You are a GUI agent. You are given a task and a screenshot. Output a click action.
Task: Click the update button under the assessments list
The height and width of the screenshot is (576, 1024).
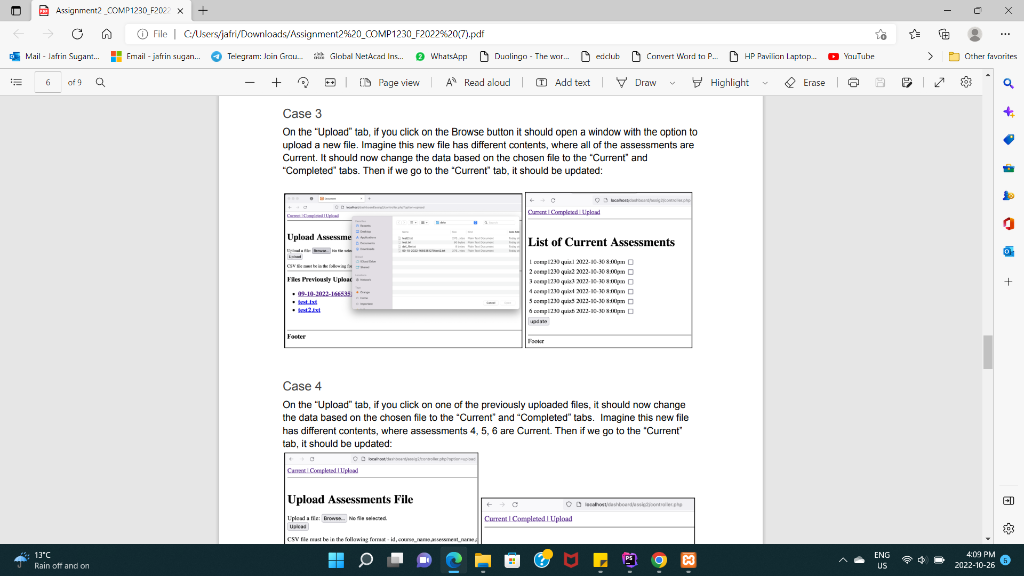(x=539, y=321)
